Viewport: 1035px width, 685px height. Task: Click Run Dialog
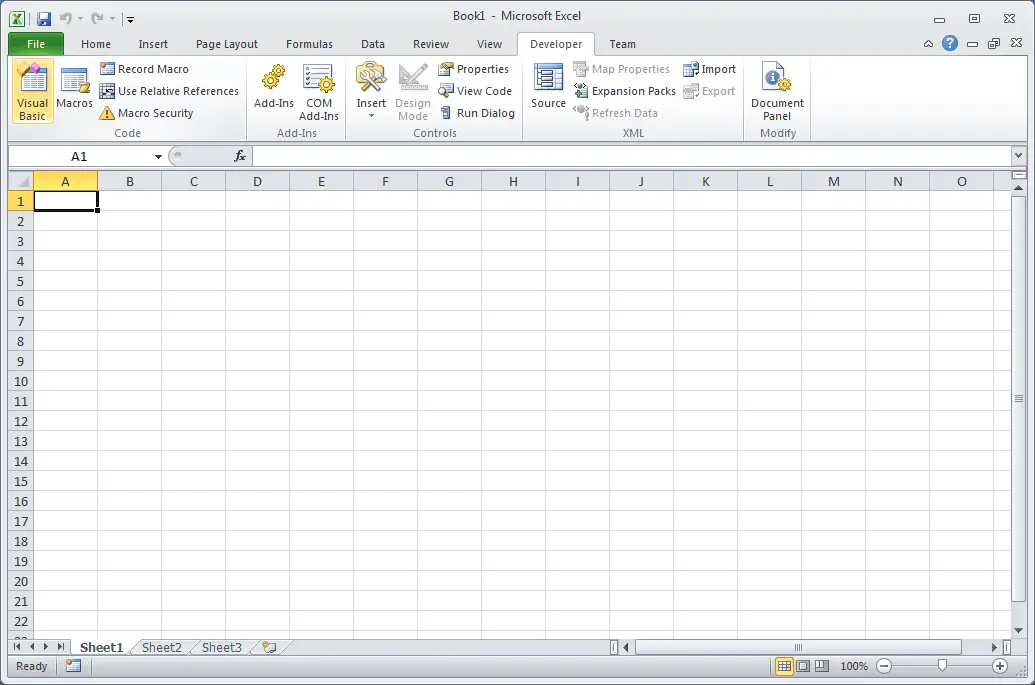(x=477, y=113)
